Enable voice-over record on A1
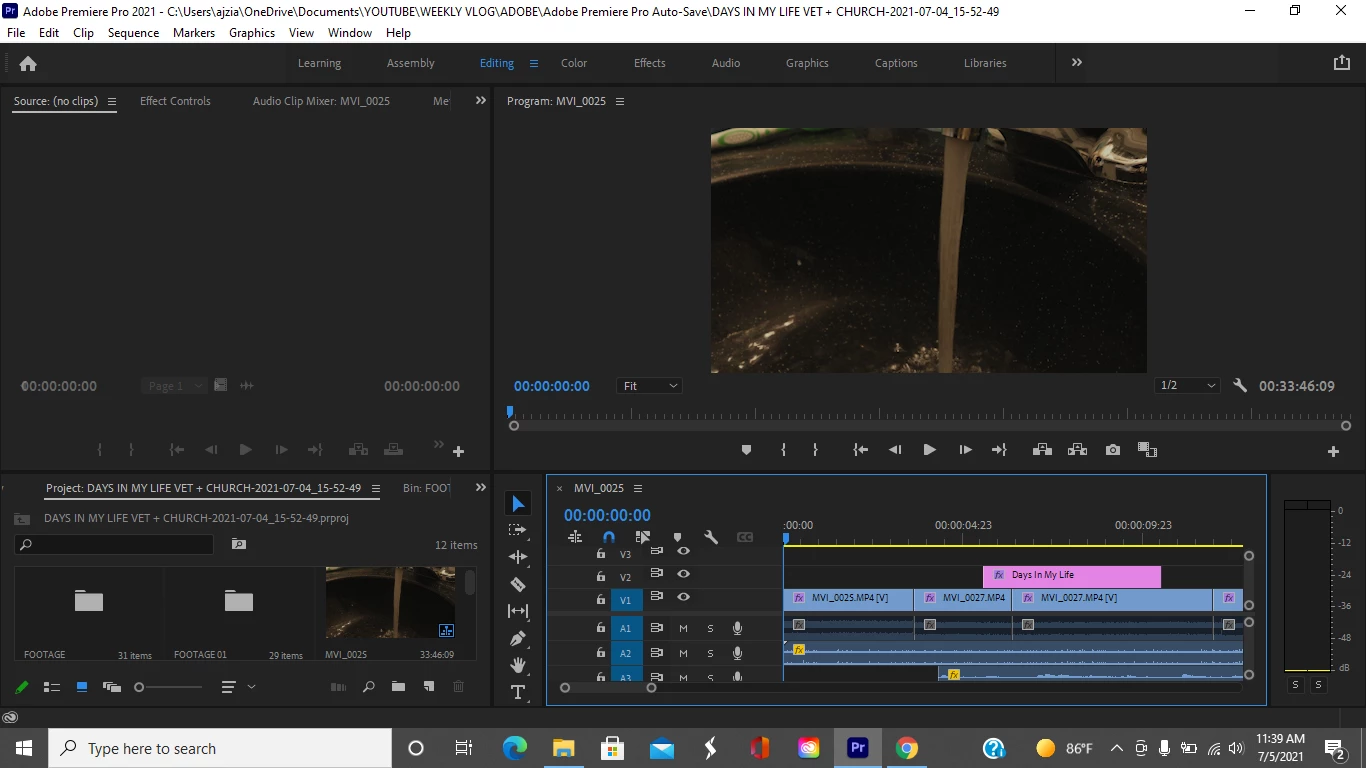Screen dimensions: 1366x768 point(737,628)
